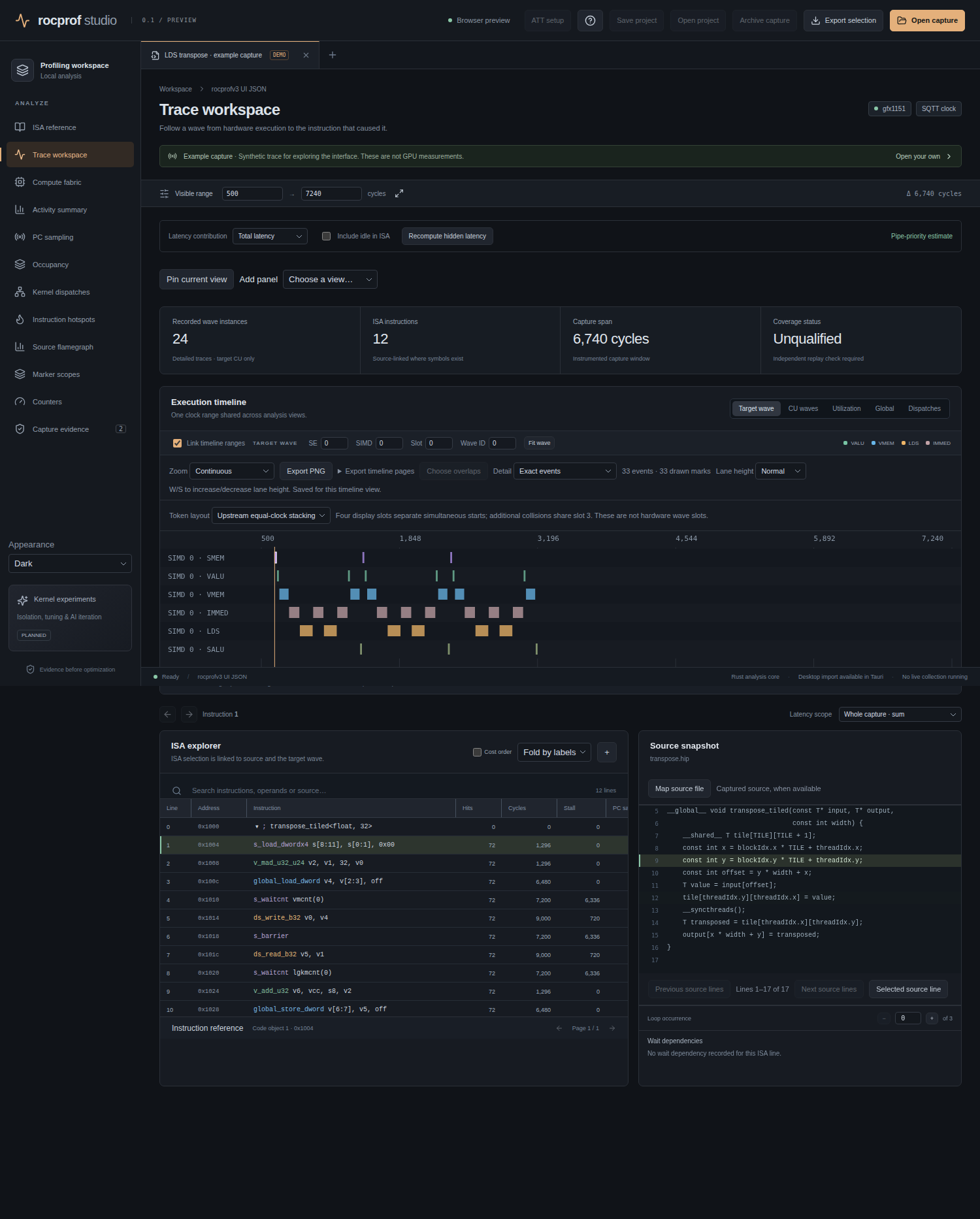
Task: Click the Open capture button
Action: point(927,20)
